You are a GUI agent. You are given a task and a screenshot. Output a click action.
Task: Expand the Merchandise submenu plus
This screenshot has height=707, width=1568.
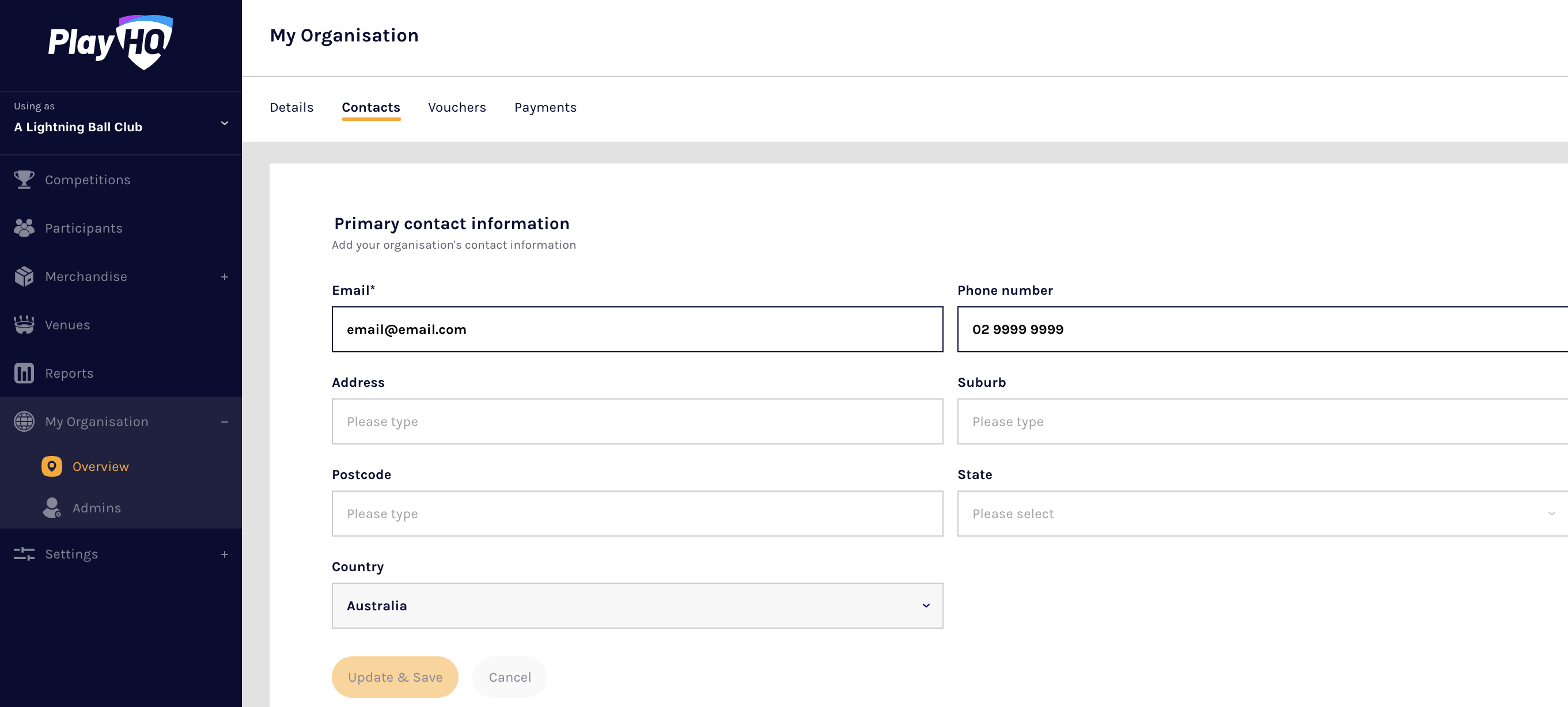click(x=225, y=277)
